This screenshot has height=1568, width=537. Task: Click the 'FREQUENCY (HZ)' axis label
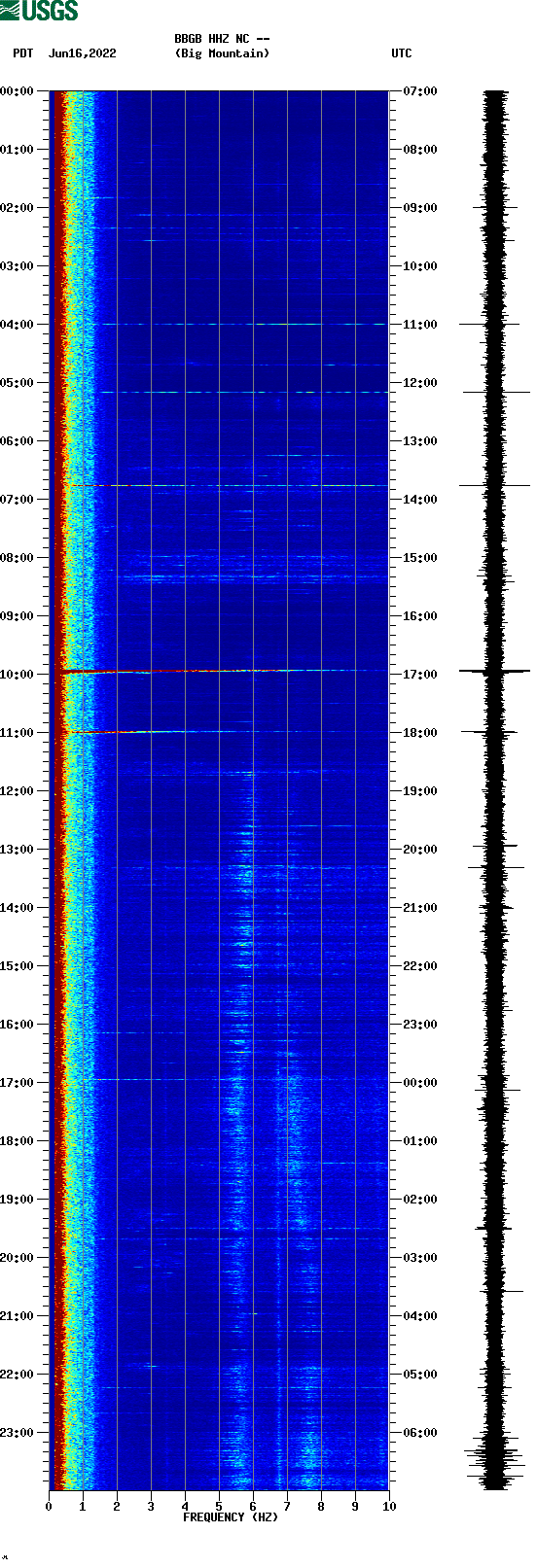point(231,1516)
